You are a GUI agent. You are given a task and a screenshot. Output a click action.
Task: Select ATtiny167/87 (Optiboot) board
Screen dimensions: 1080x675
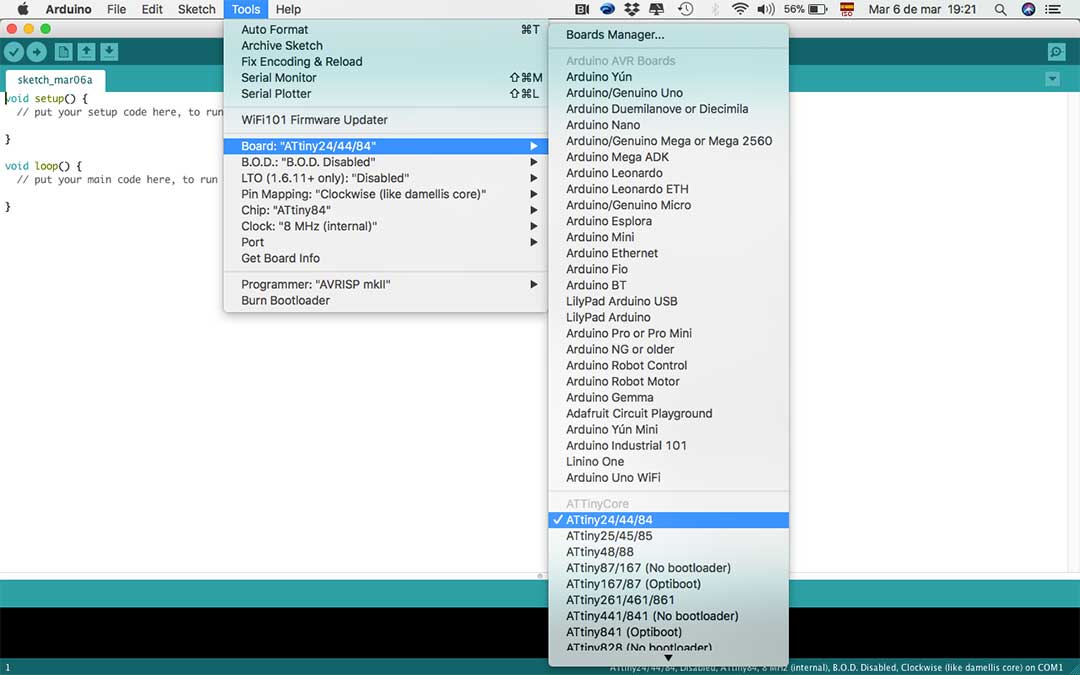[669, 584]
